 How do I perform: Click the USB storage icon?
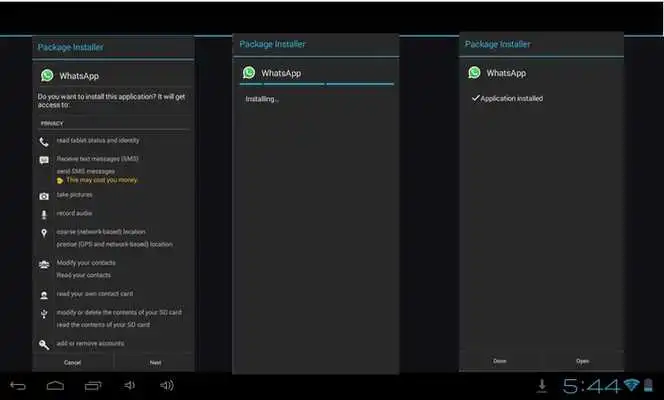(x=44, y=314)
